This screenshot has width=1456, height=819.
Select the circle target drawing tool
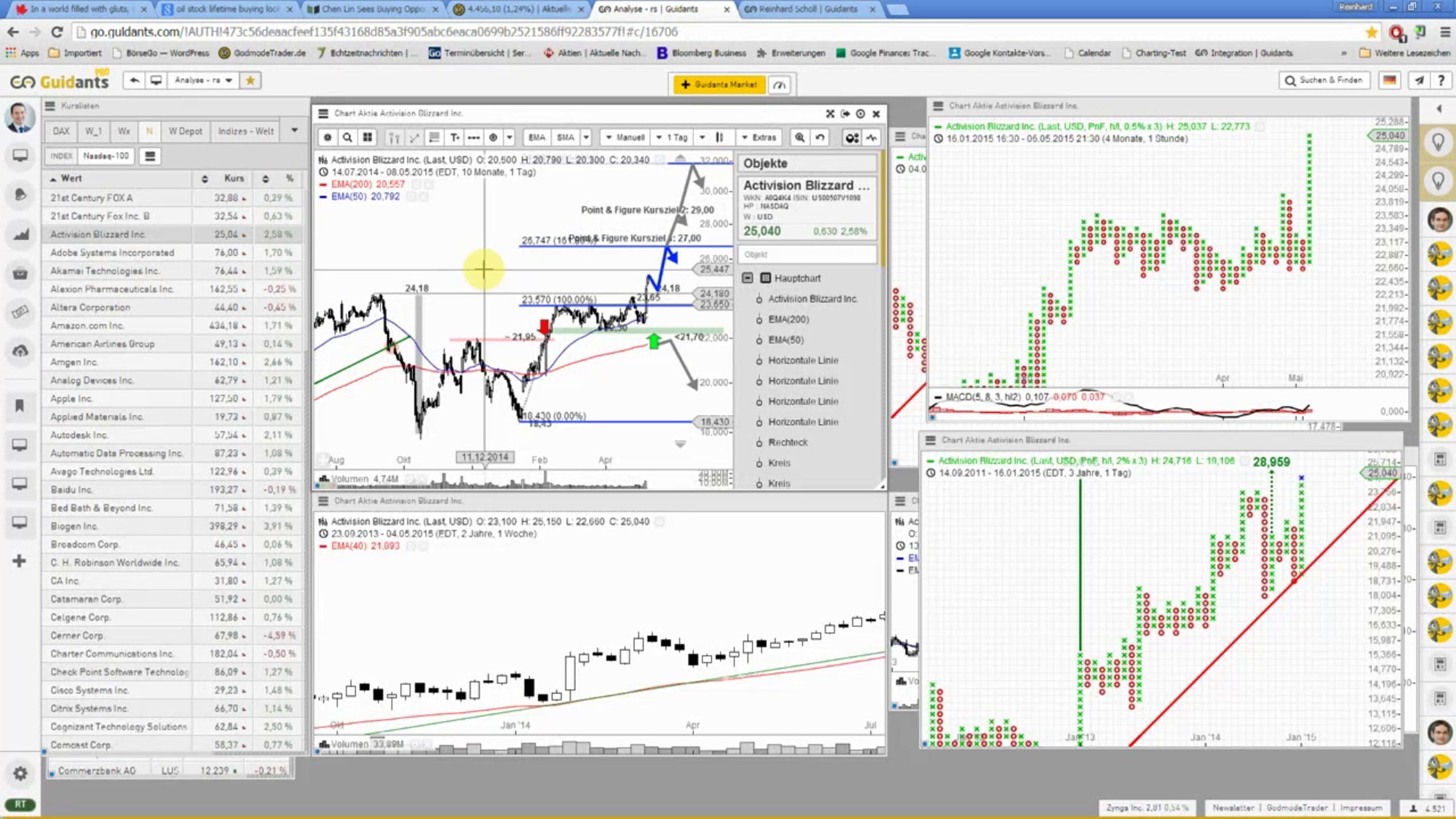tap(493, 138)
